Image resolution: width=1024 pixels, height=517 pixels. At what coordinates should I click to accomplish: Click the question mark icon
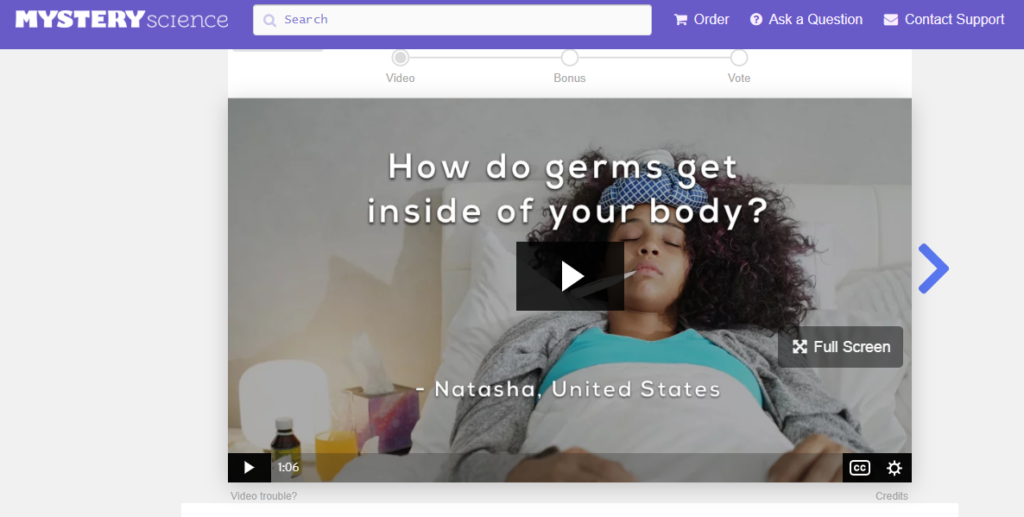click(x=756, y=20)
